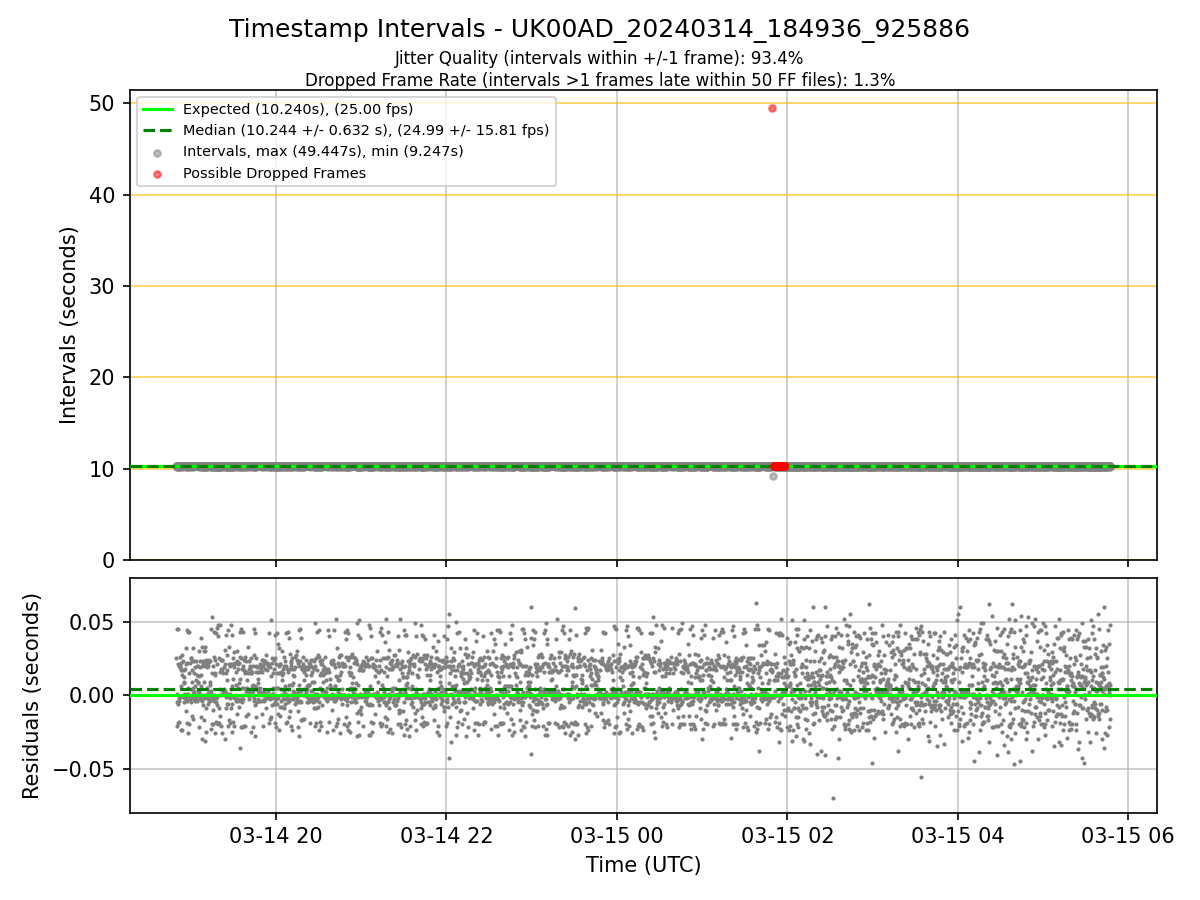Viewport: 1200px width, 900px height.
Task: Click the red dot marker in the legend
Action: (x=158, y=173)
